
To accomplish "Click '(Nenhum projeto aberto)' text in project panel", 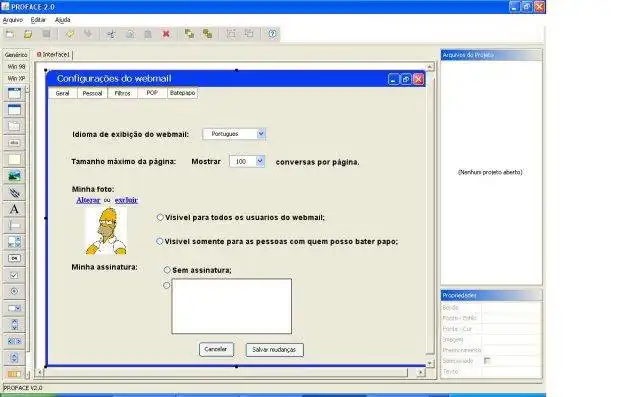I will 490,172.
